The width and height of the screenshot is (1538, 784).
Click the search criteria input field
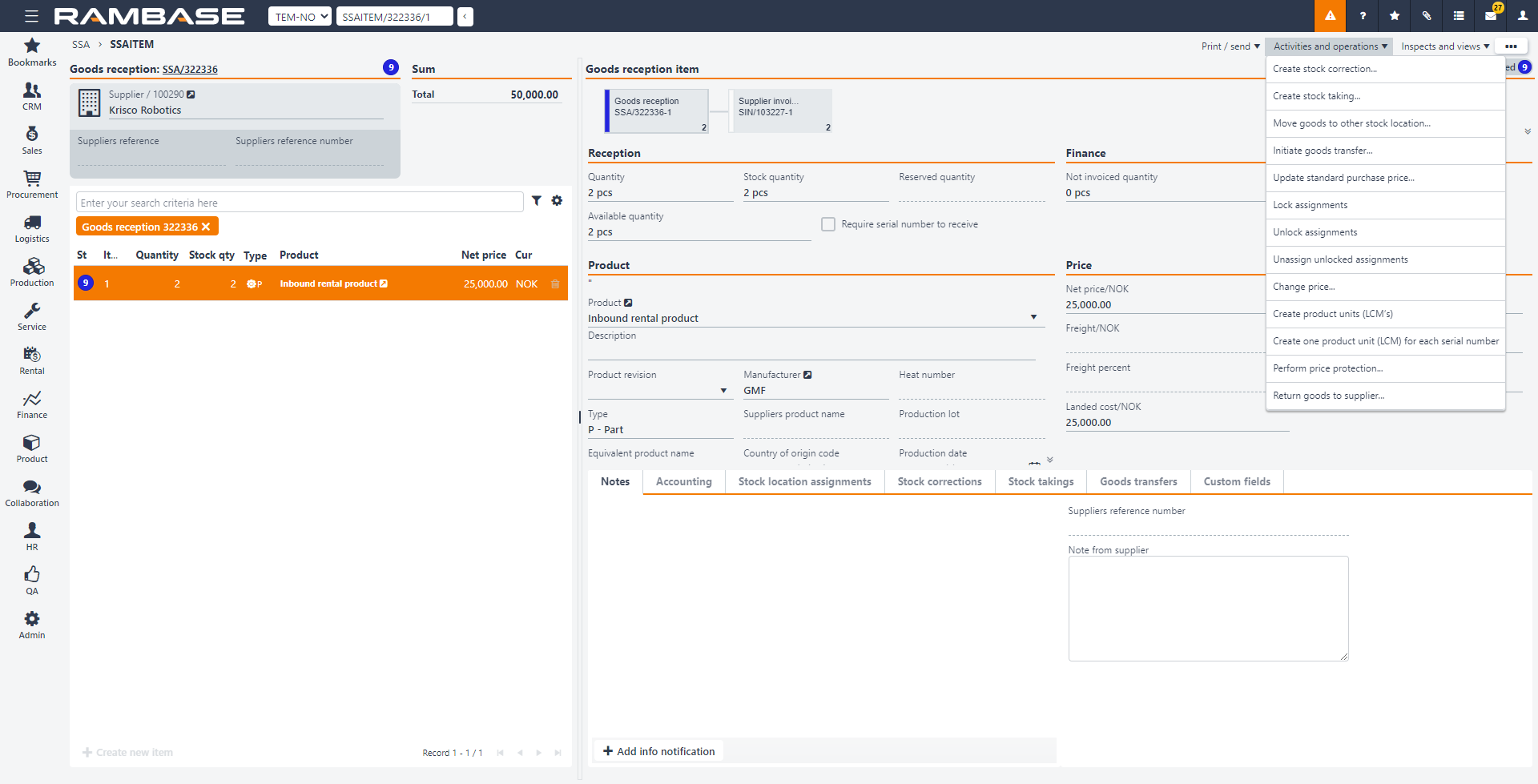click(x=300, y=203)
